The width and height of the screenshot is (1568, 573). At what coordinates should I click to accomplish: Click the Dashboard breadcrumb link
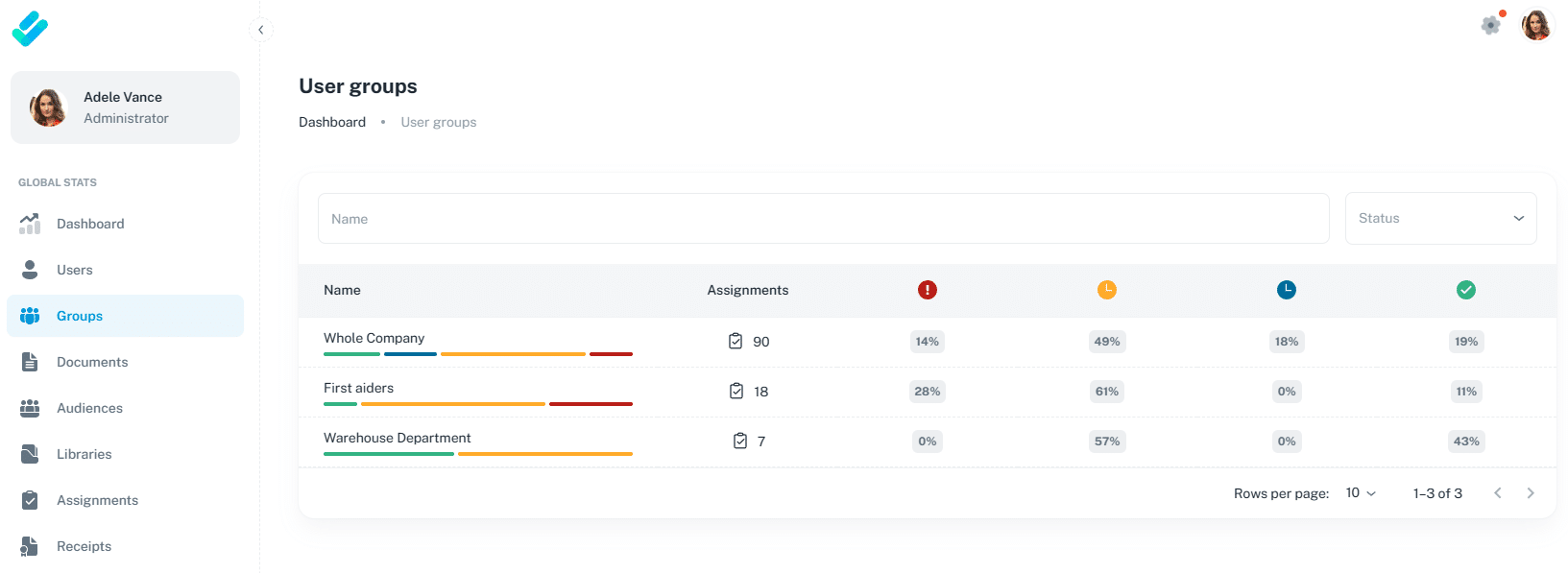[x=332, y=122]
